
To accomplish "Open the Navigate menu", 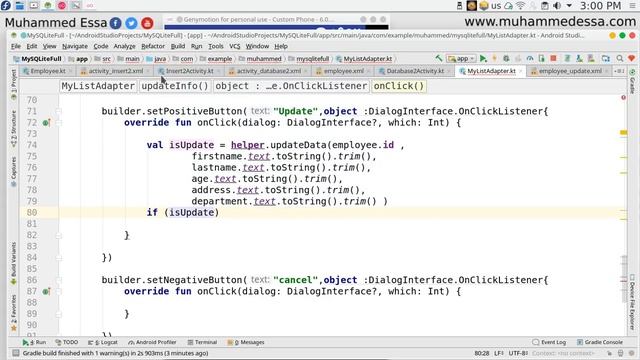I will 75,46.
